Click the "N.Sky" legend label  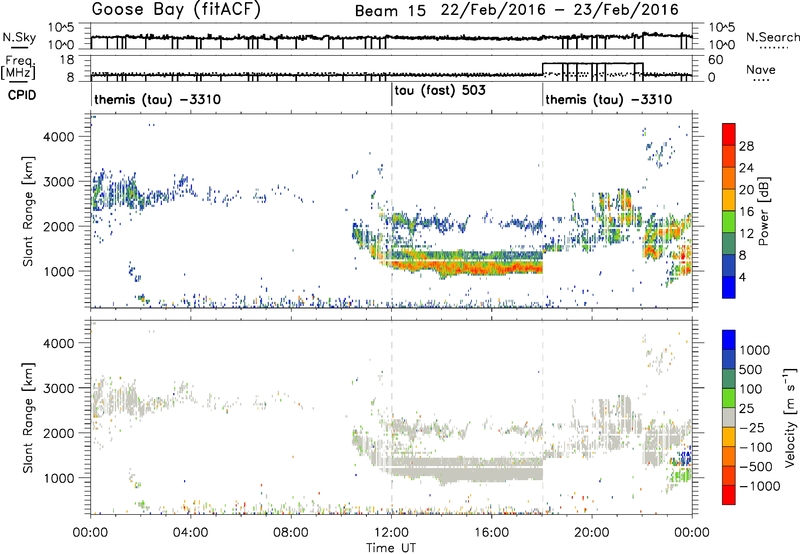click(19, 37)
